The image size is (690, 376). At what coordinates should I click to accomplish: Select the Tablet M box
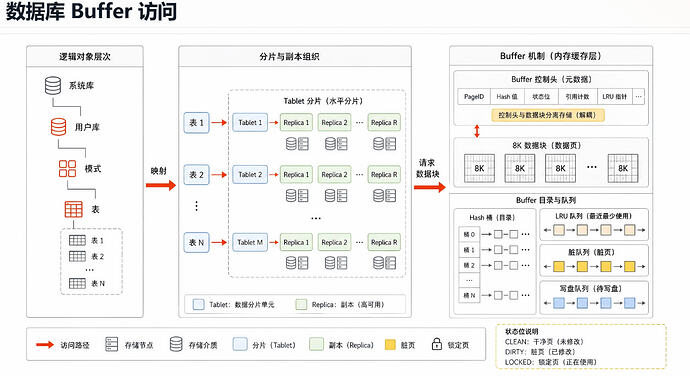click(x=250, y=242)
